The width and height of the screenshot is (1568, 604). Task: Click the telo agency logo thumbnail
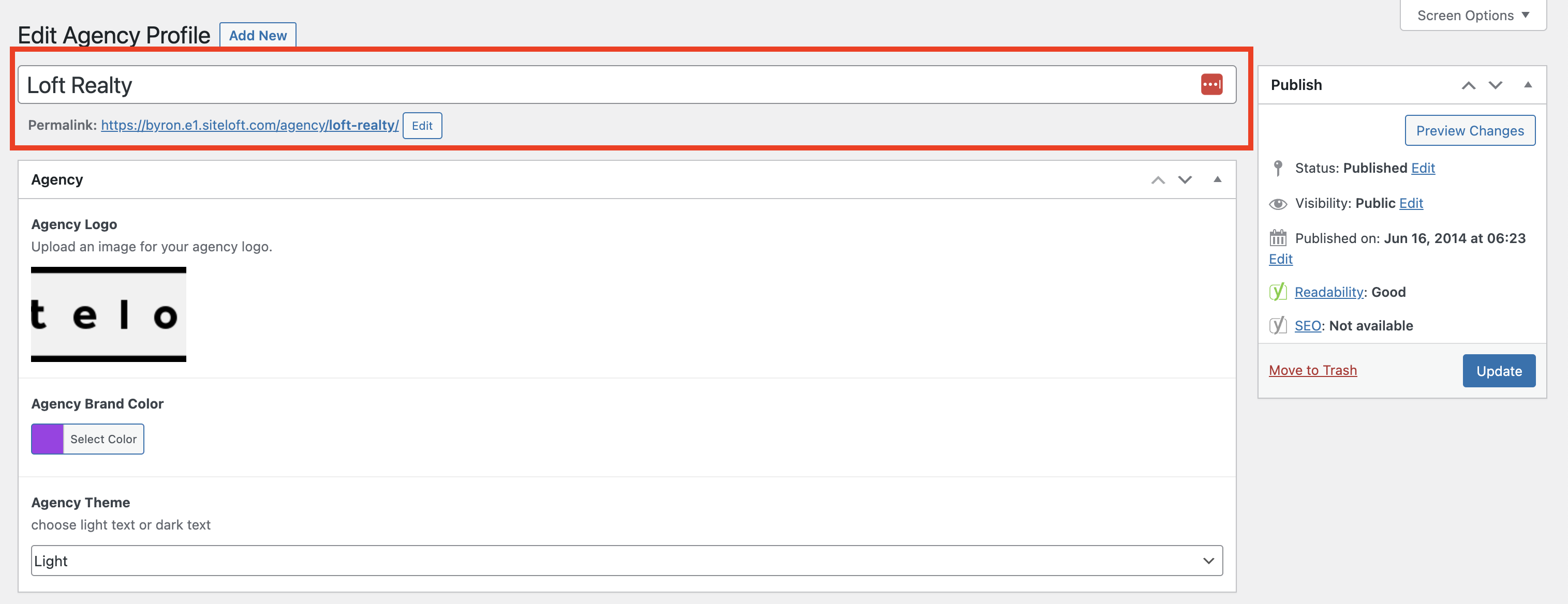108,314
